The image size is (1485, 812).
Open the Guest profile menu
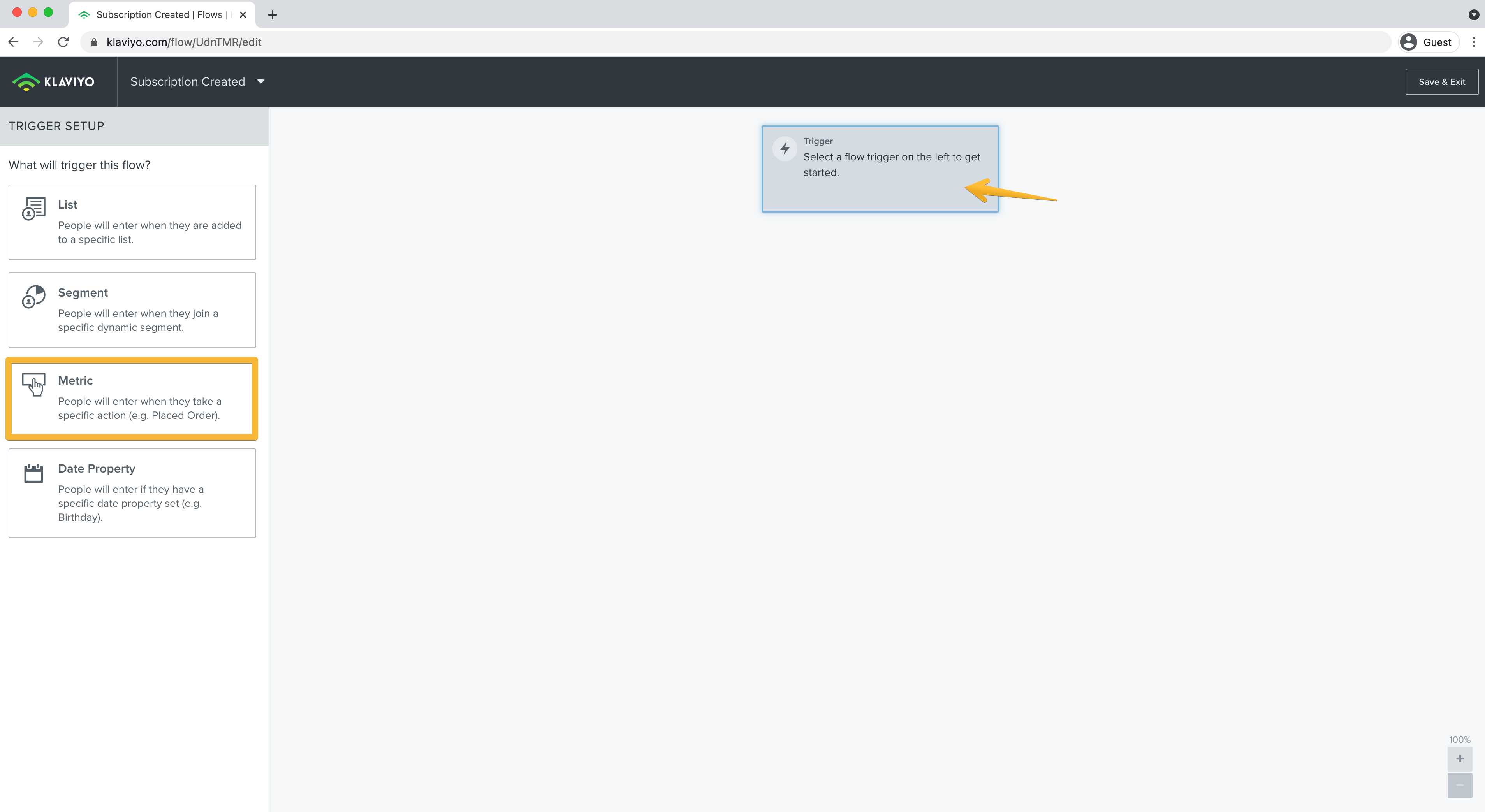(x=1429, y=42)
